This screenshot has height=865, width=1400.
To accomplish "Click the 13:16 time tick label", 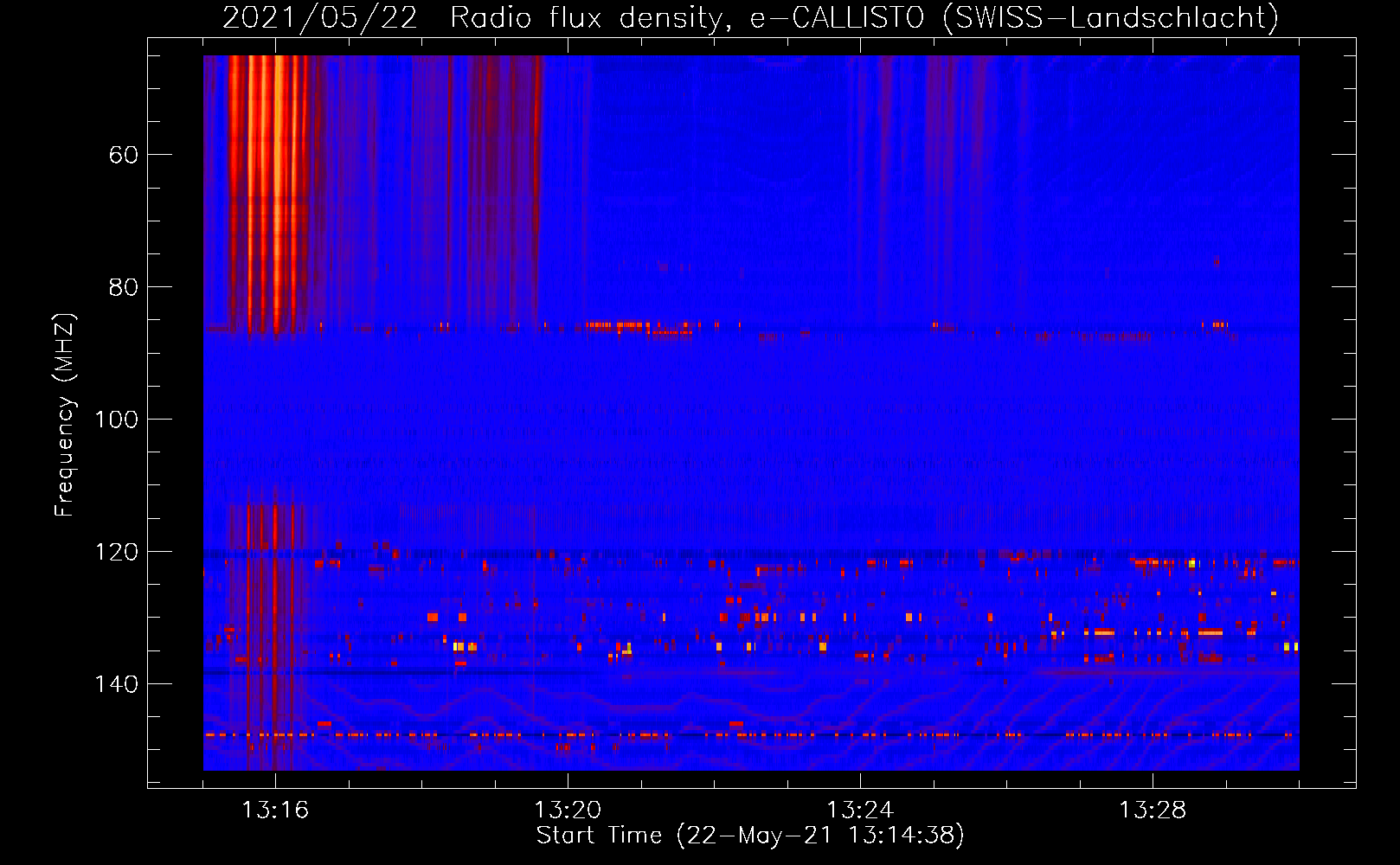I will coord(275,811).
